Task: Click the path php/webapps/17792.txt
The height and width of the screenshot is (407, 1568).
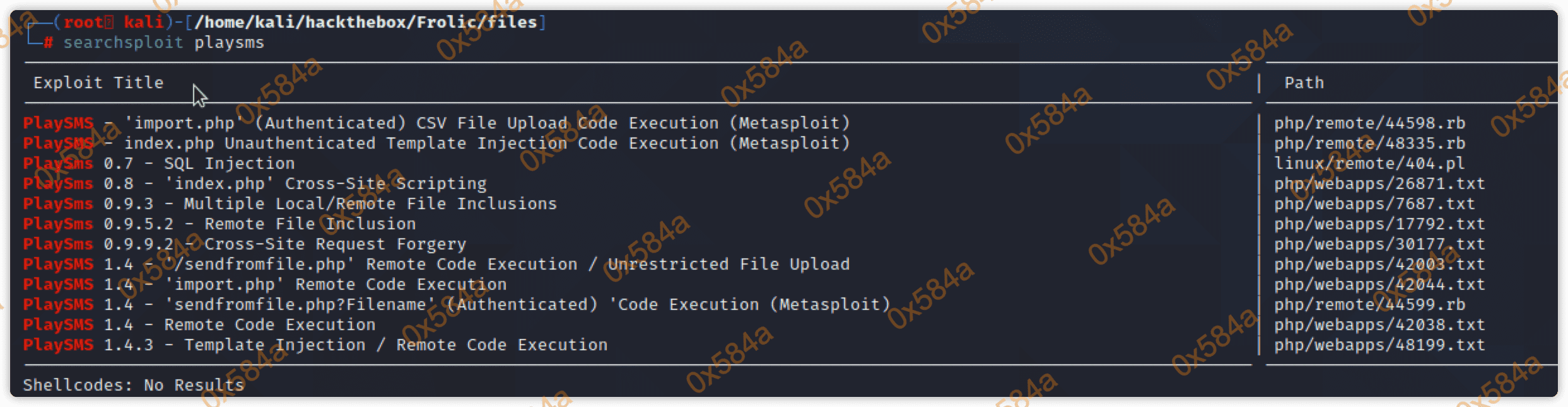Action: [x=1379, y=224]
